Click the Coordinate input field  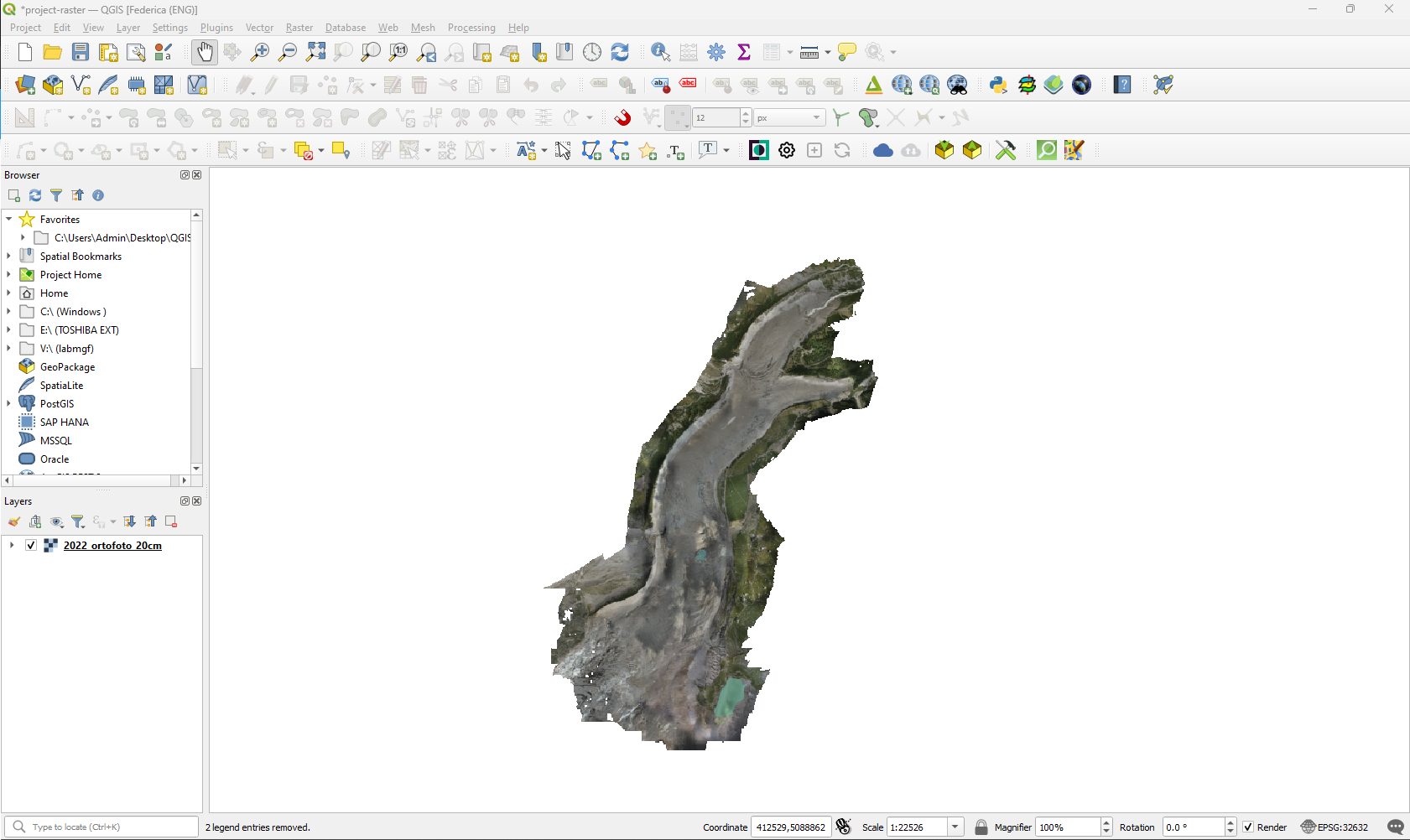[x=791, y=827]
